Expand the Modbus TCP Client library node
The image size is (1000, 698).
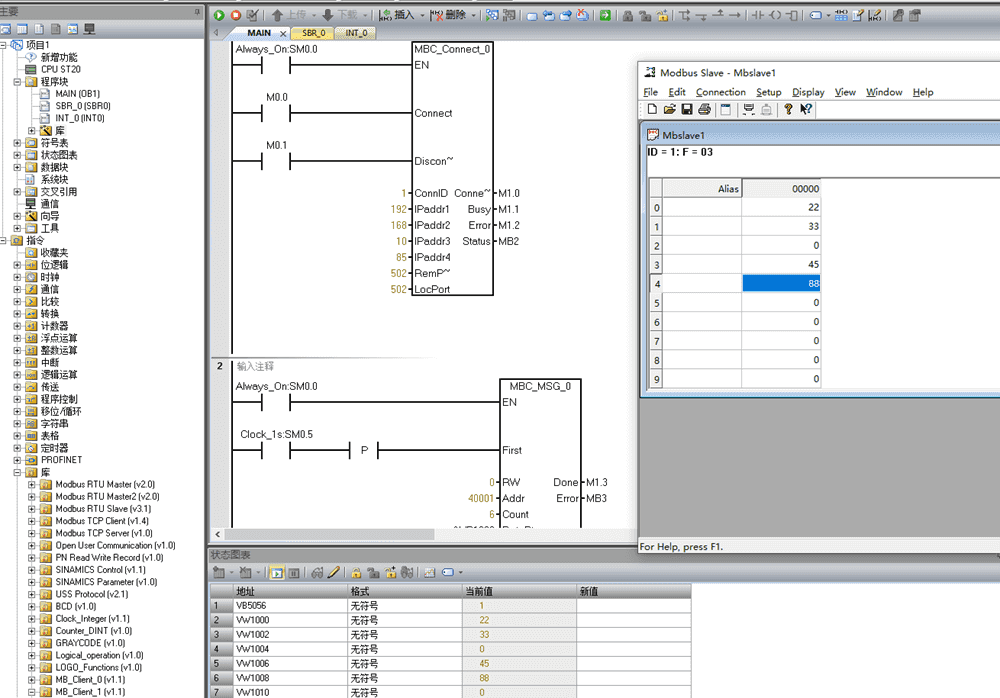[32, 521]
